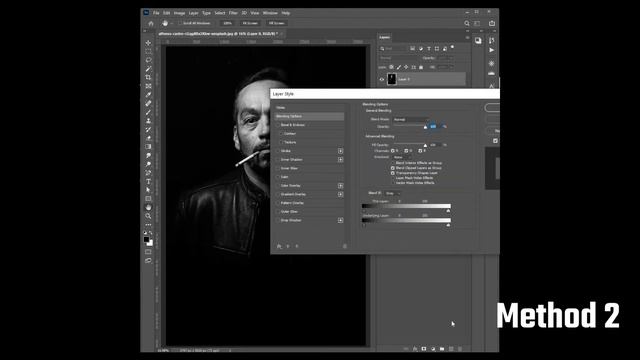The height and width of the screenshot is (360, 640).
Task: Toggle Scroll All Windows checkbox
Action: pos(180,23)
